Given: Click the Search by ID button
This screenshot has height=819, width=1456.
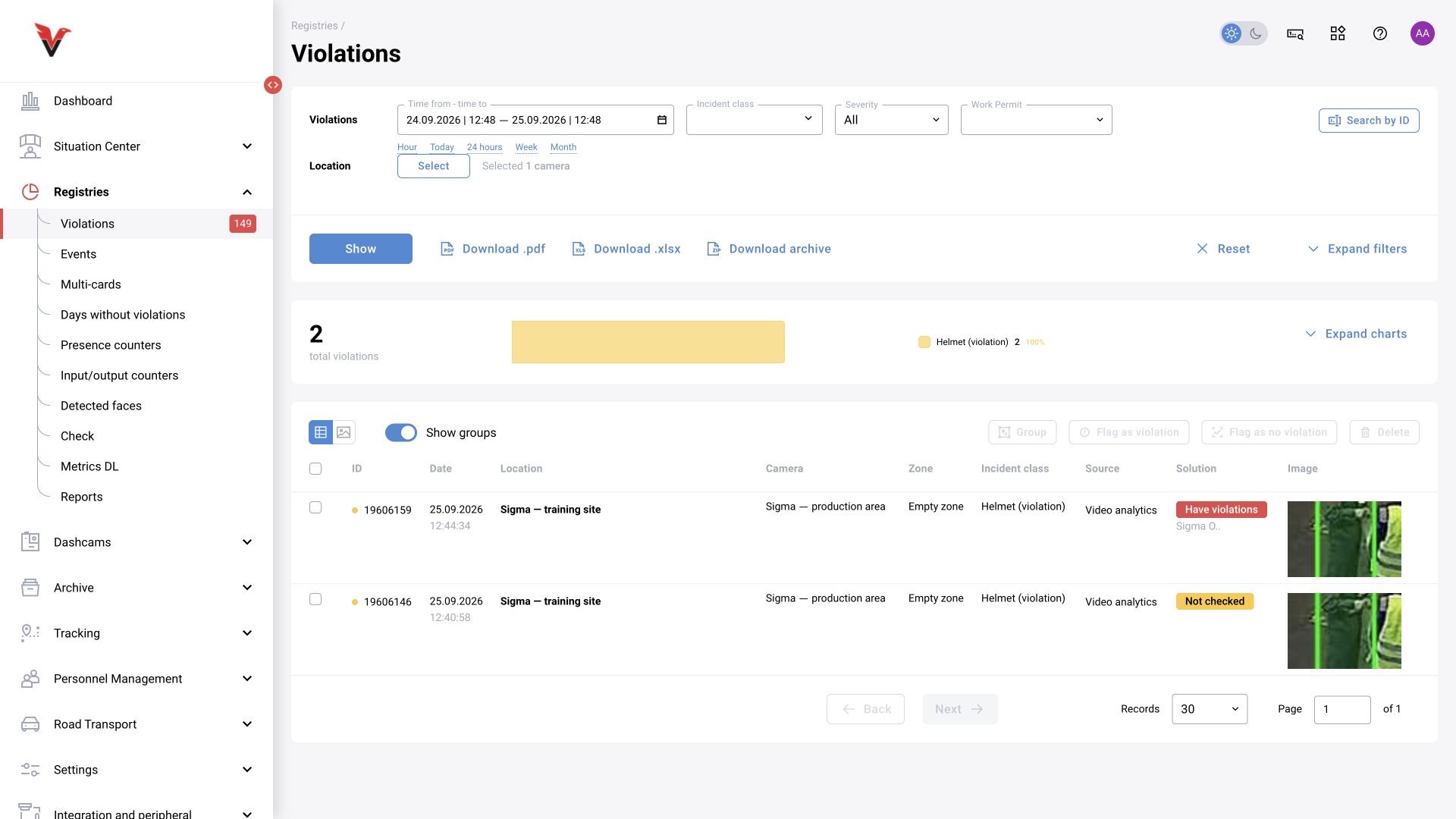Looking at the screenshot, I should [1369, 121].
